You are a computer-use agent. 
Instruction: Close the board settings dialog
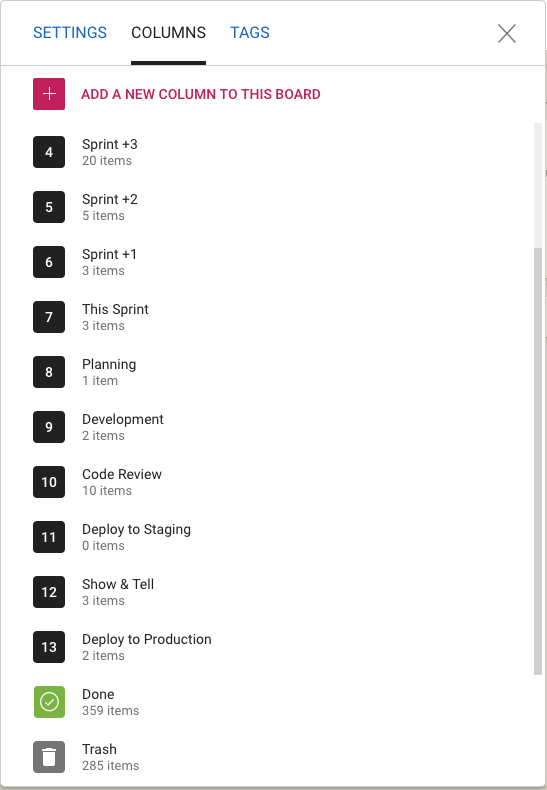coord(507,34)
